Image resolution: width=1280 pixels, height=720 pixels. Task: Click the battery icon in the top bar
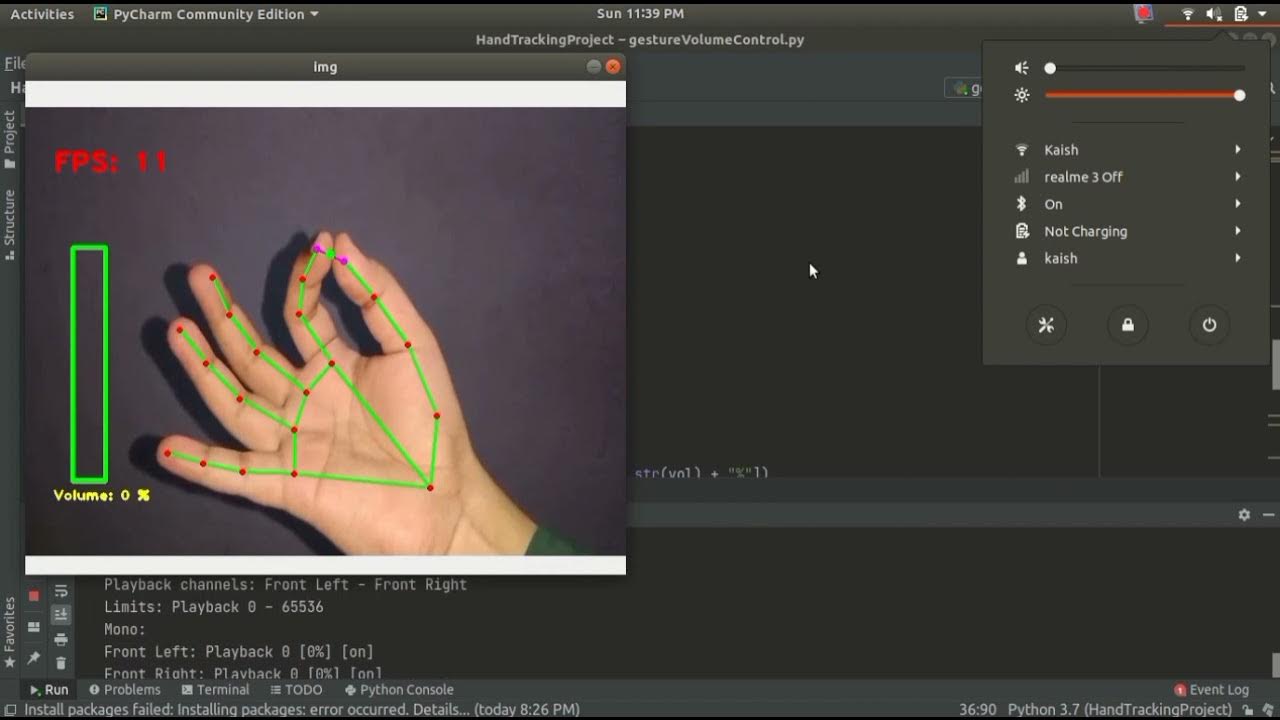click(1241, 14)
